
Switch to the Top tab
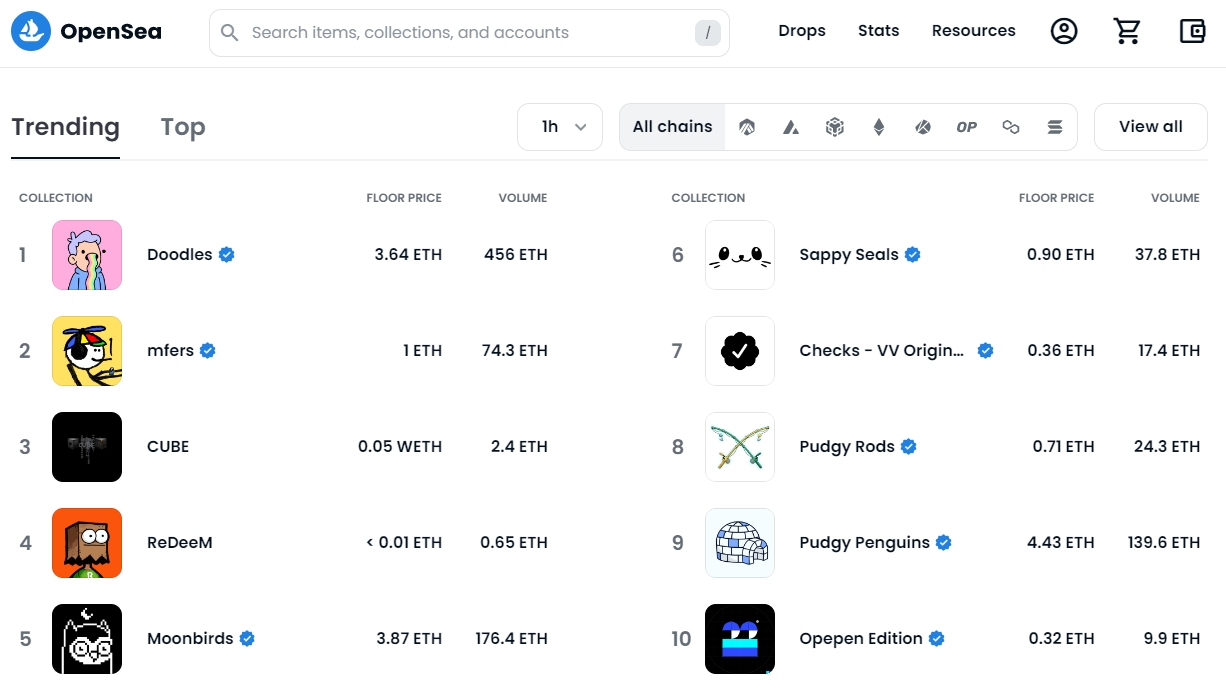click(182, 127)
